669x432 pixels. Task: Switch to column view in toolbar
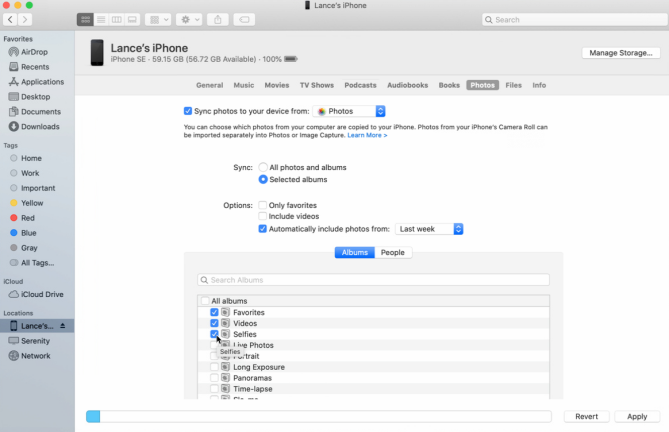pyautogui.click(x=116, y=20)
